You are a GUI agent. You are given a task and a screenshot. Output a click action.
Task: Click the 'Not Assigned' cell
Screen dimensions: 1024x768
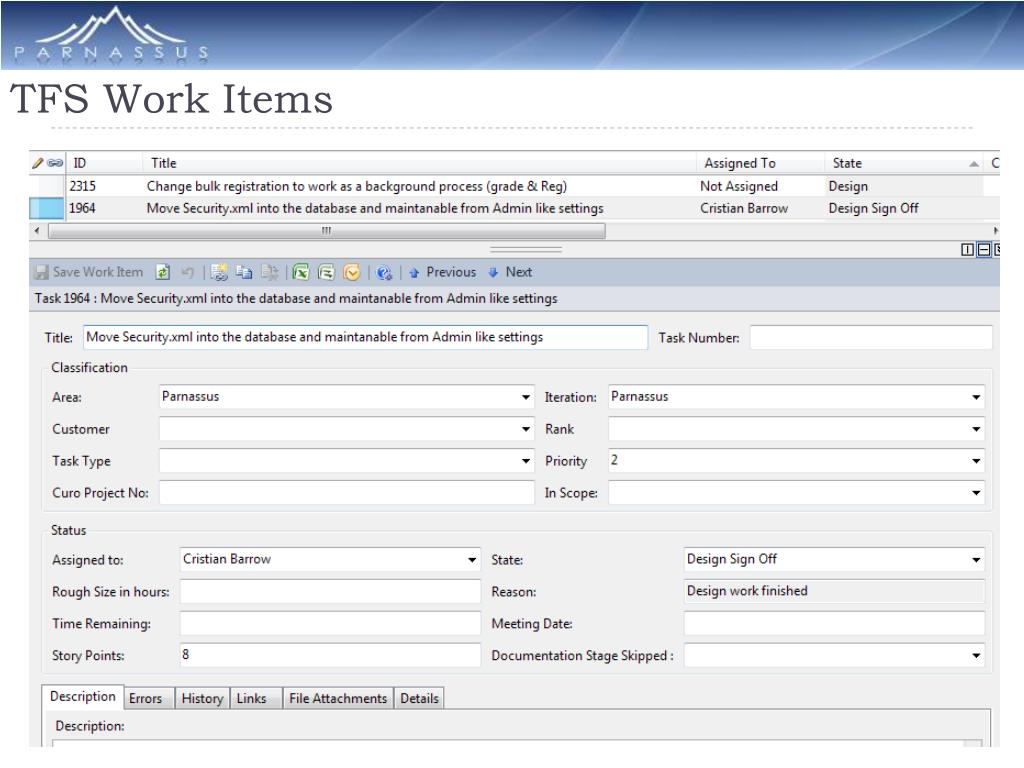point(739,186)
